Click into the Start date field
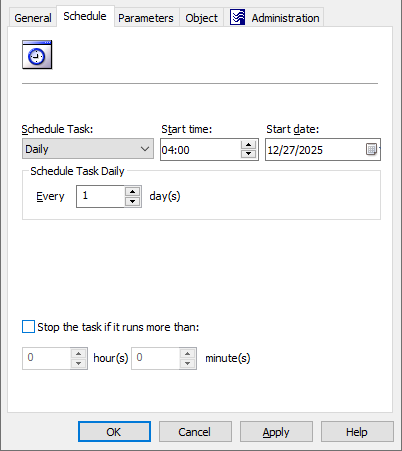 315,150
